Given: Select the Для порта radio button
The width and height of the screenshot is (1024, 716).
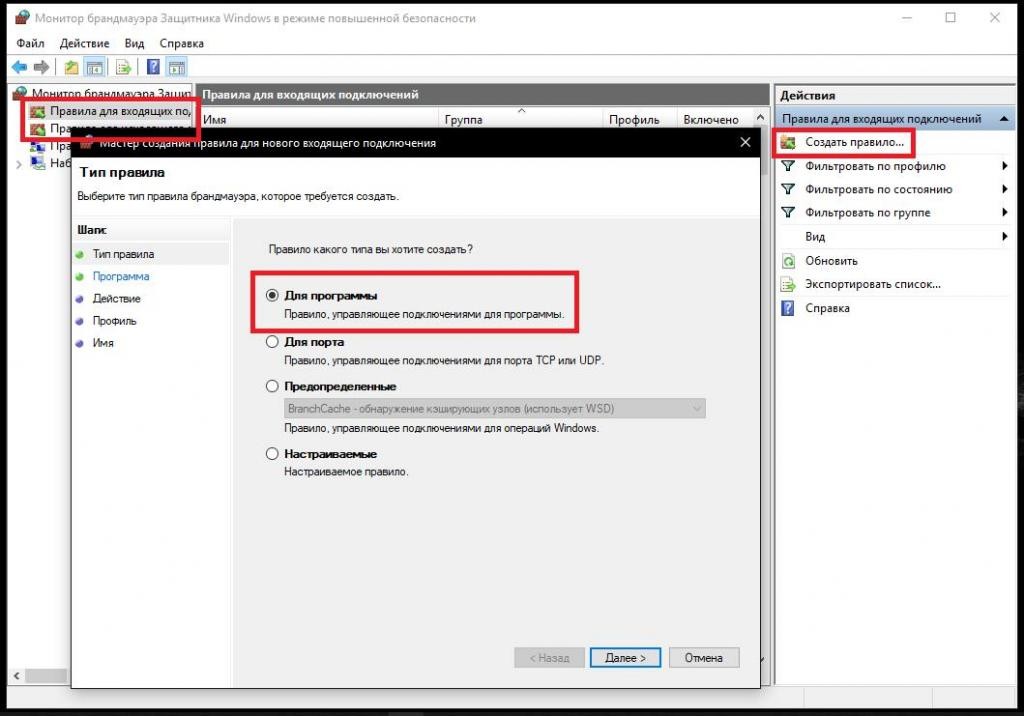Looking at the screenshot, I should [272, 341].
